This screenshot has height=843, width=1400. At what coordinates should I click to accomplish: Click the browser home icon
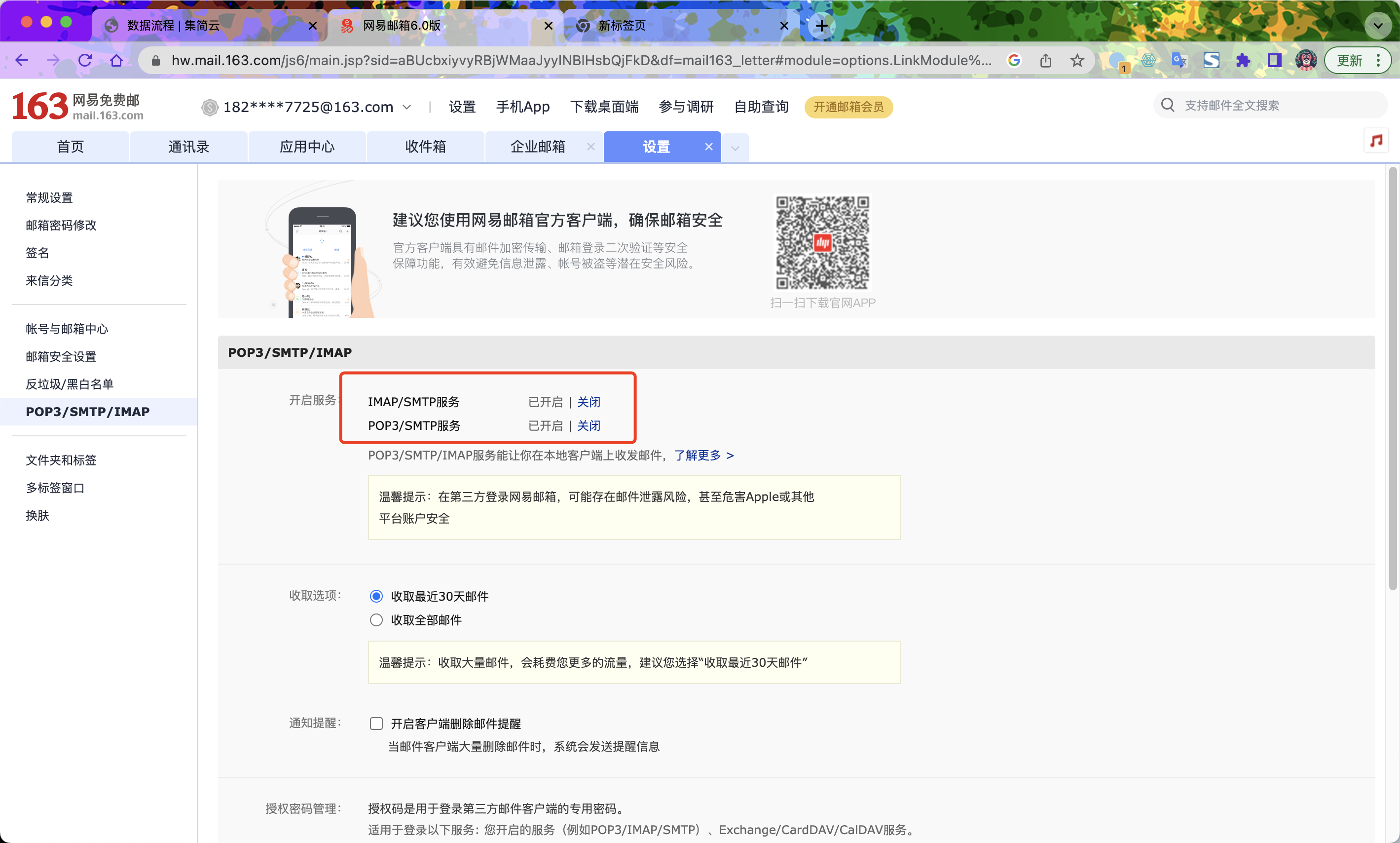point(116,60)
